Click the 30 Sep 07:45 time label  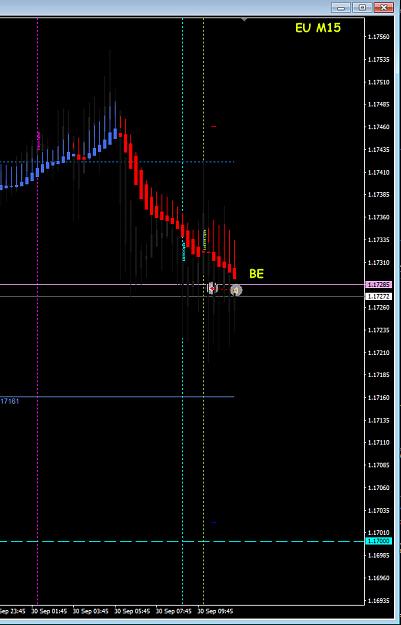click(x=174, y=611)
